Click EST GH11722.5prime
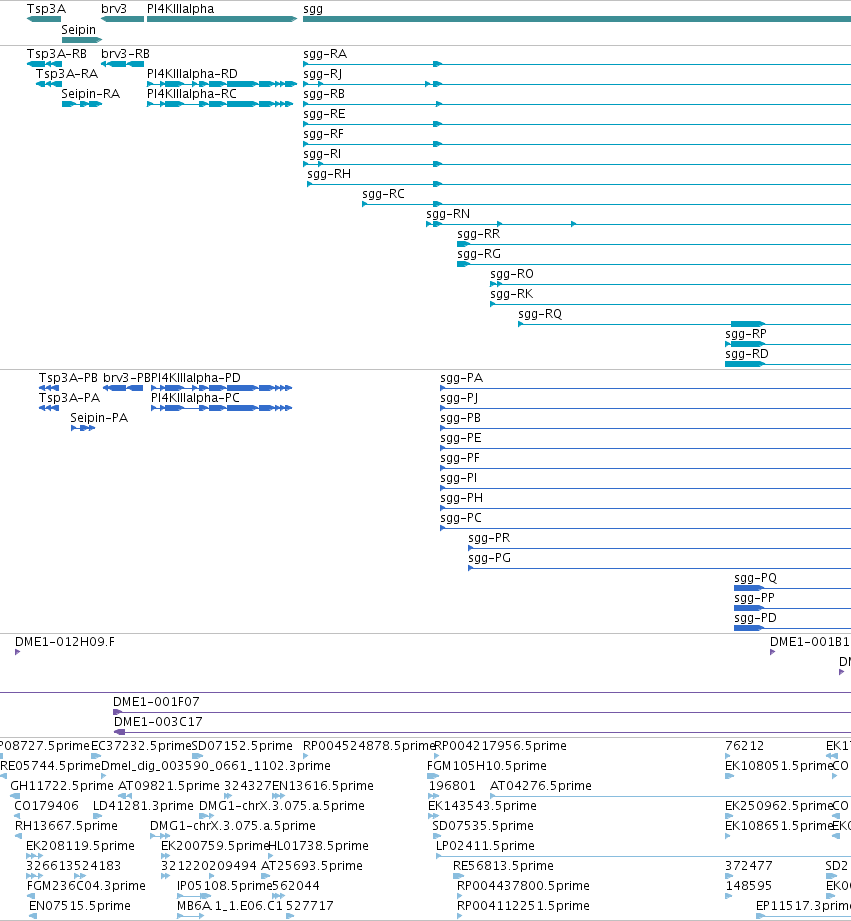Screen dimensions: 851x921 tap(62, 785)
